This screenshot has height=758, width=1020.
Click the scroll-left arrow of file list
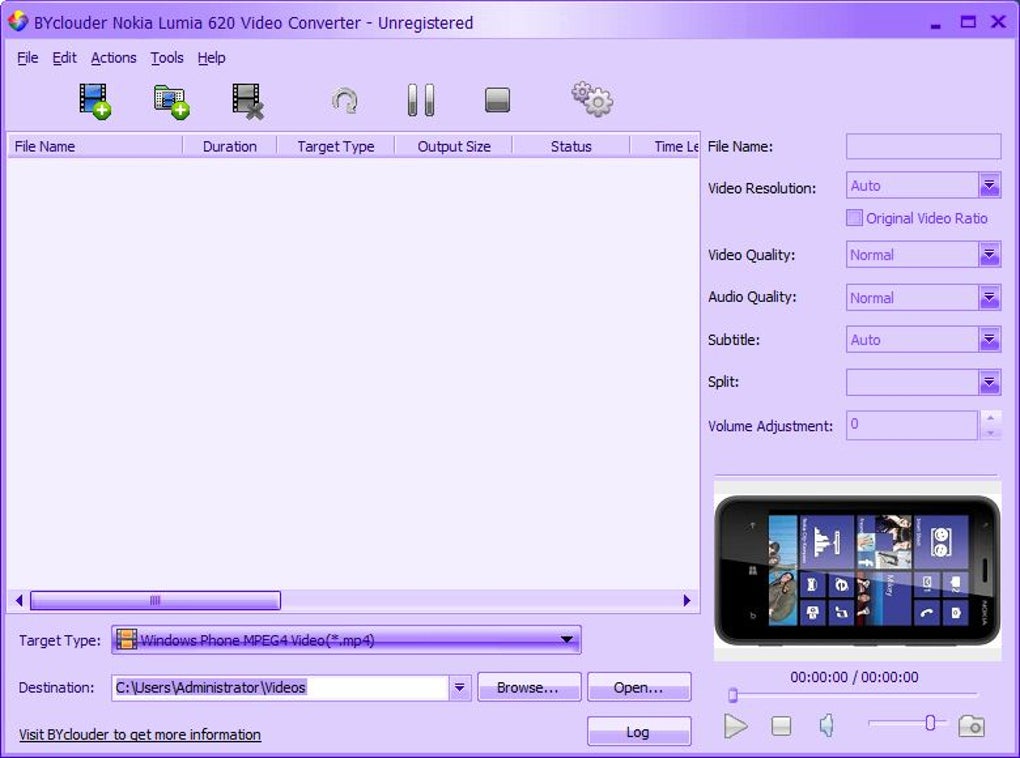point(19,601)
